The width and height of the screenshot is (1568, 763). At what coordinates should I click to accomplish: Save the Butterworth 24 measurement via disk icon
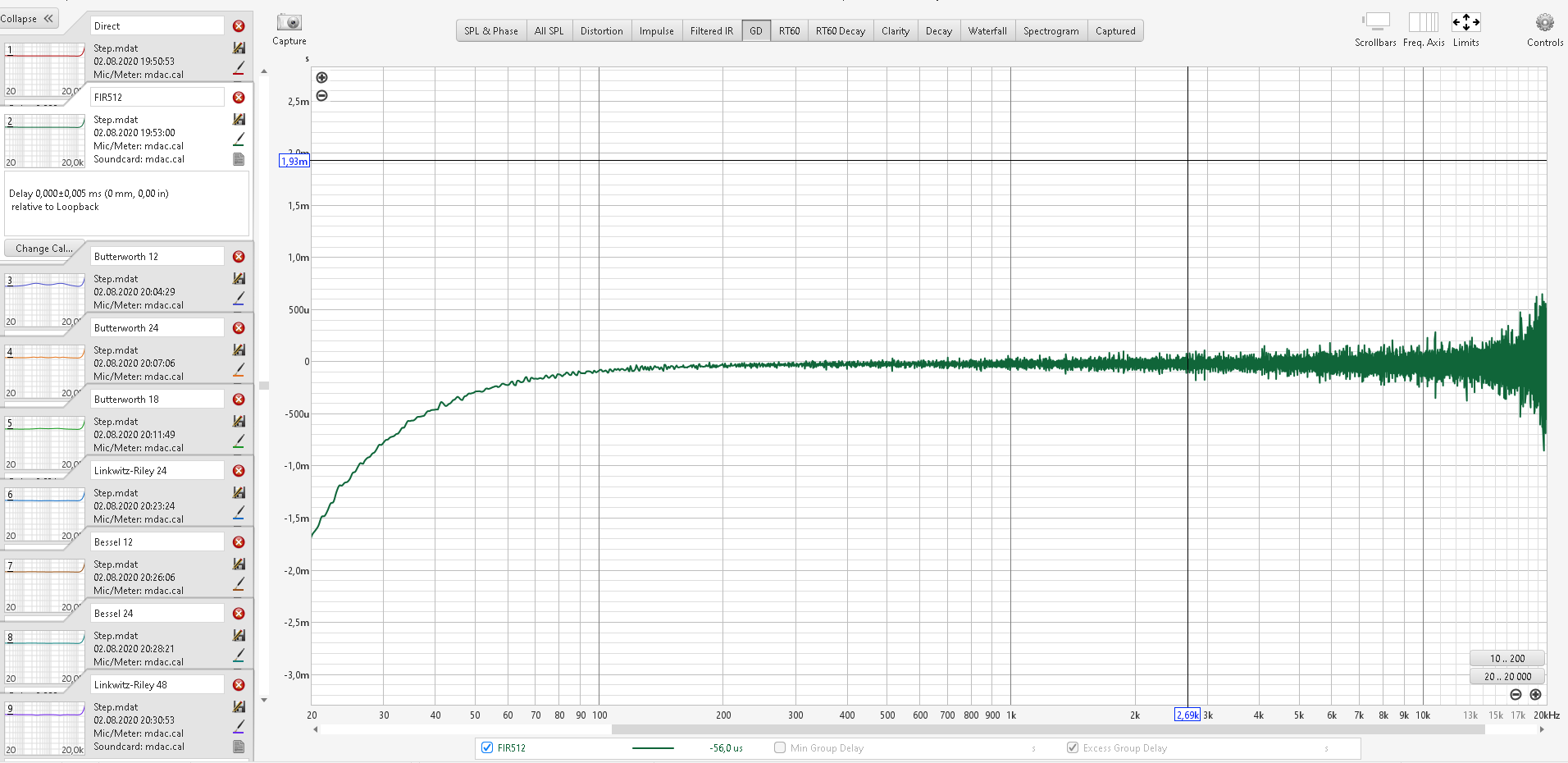tap(239, 350)
